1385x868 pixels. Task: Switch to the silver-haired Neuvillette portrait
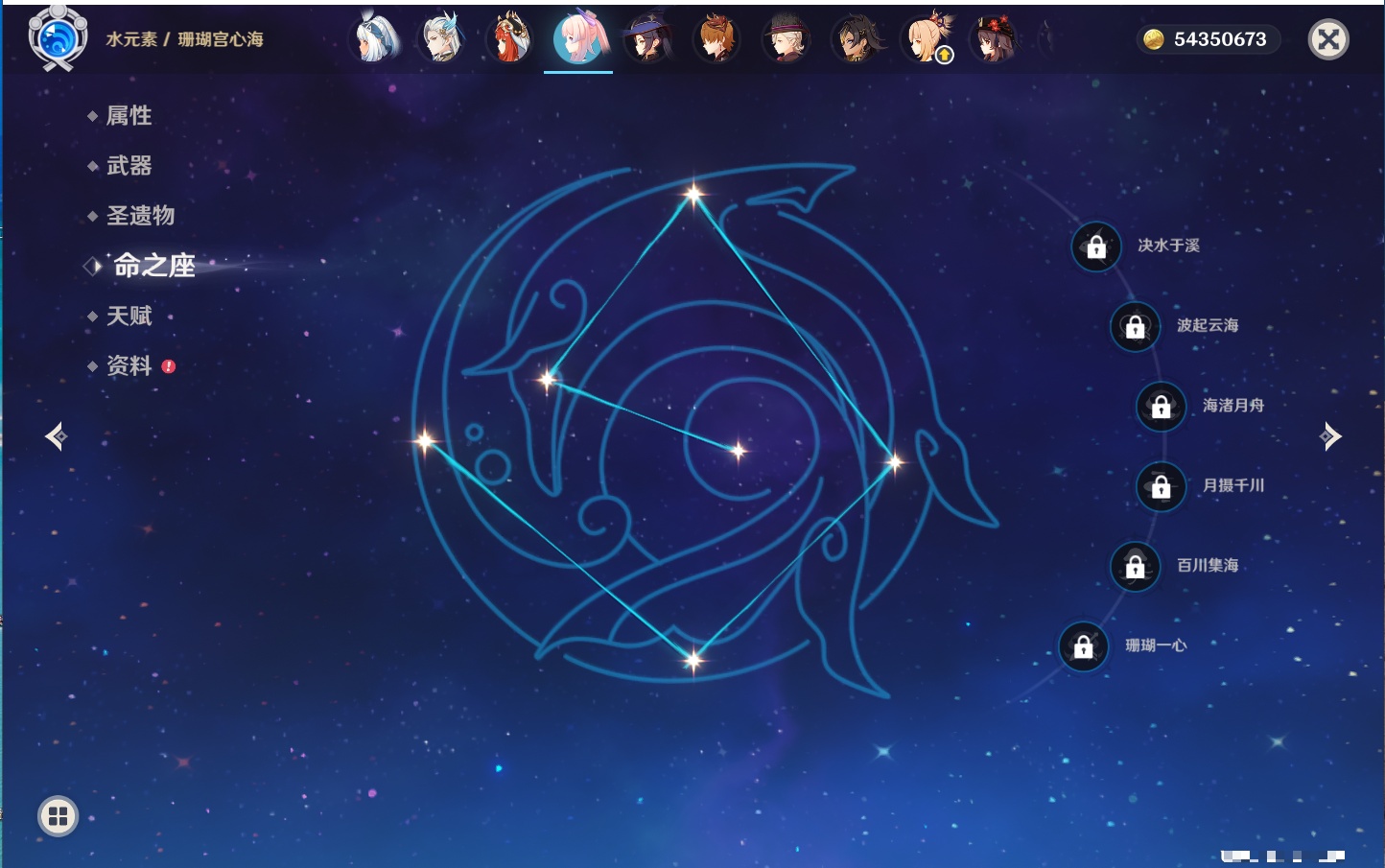[x=442, y=38]
